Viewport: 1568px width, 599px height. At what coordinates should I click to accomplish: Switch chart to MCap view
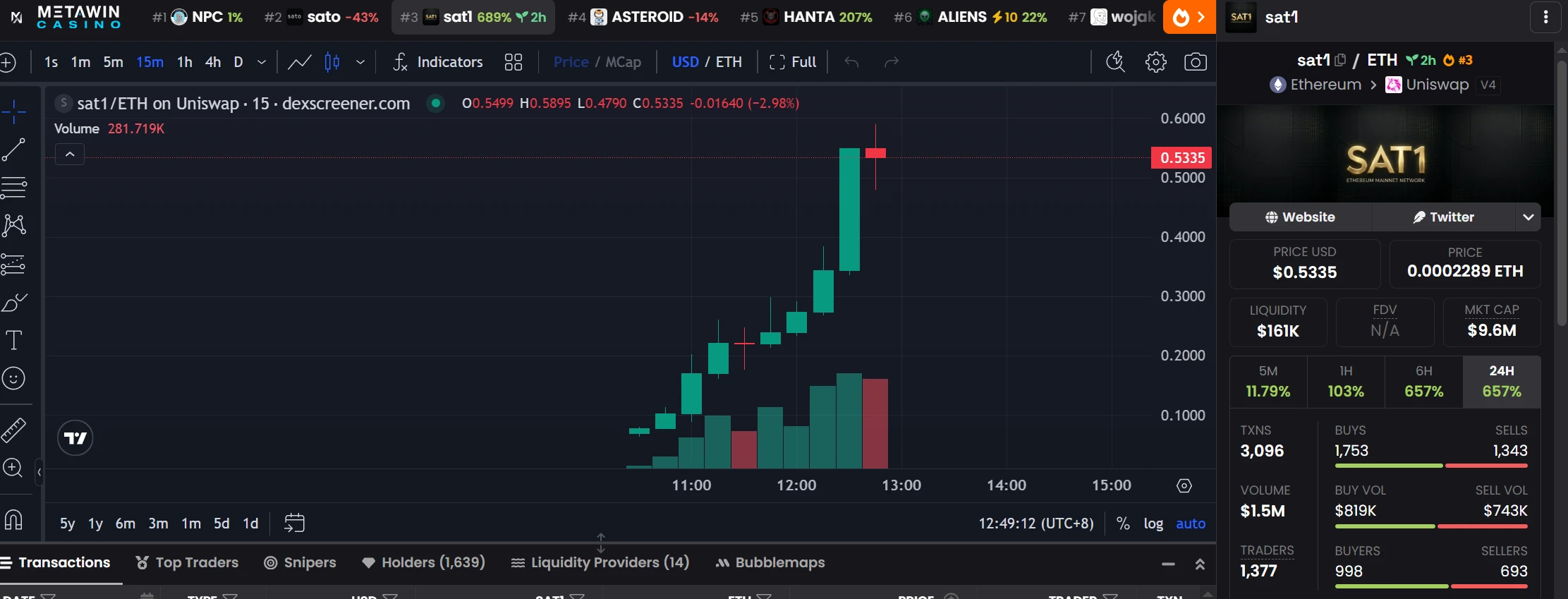623,62
